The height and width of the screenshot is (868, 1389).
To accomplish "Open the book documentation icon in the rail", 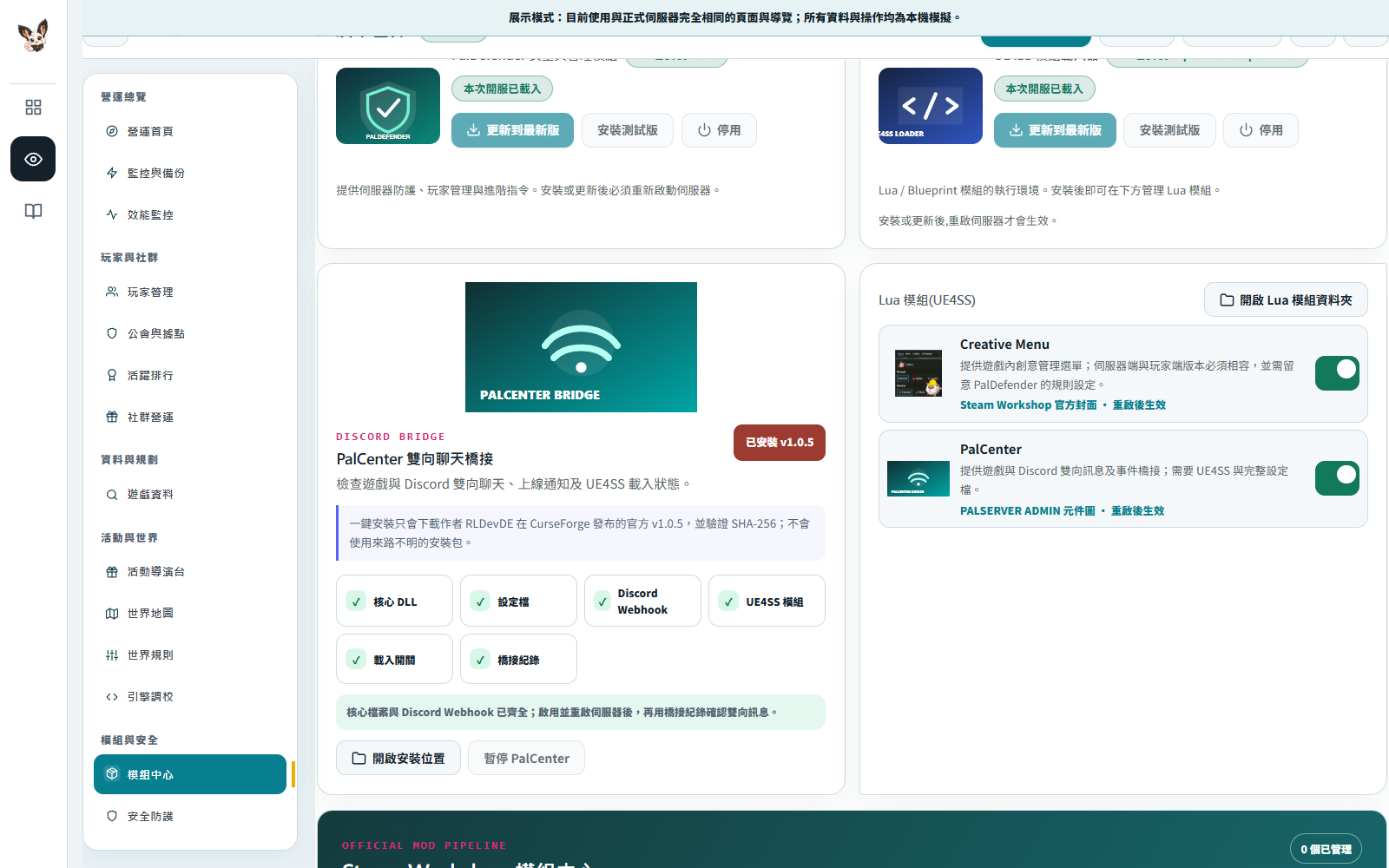I will tap(33, 211).
